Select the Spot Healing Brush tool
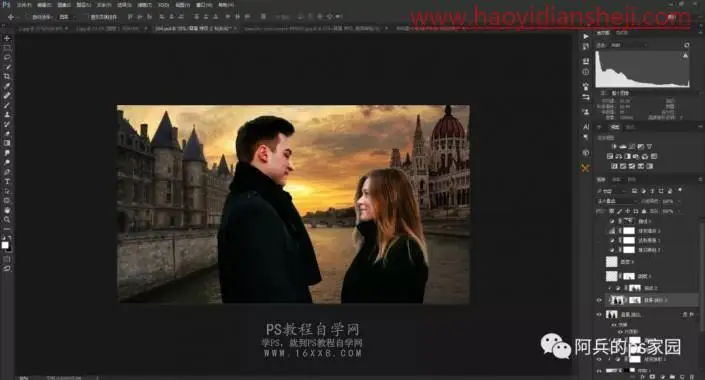The width and height of the screenshot is (705, 380). pyautogui.click(x=7, y=95)
